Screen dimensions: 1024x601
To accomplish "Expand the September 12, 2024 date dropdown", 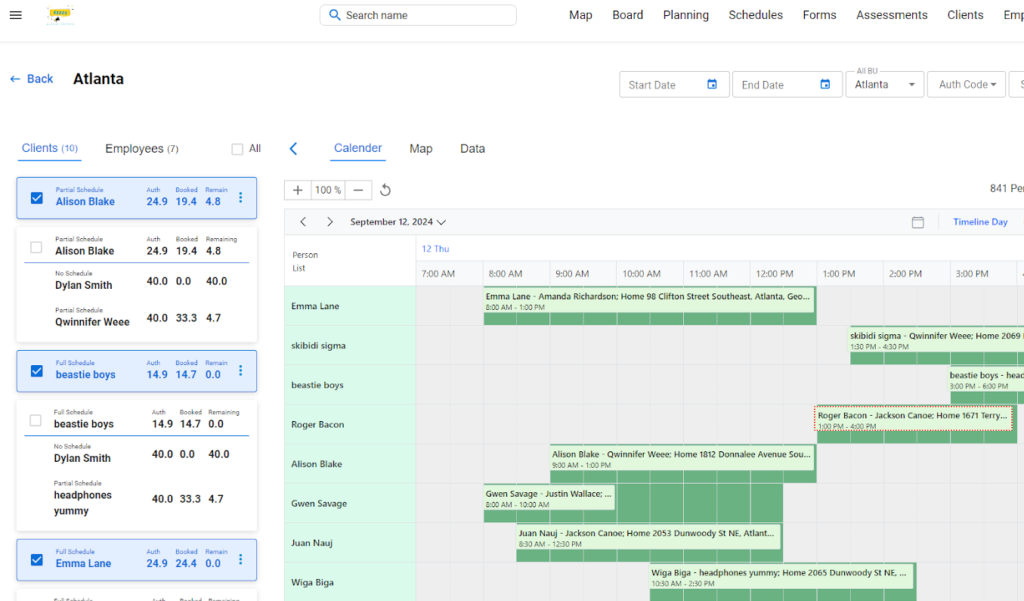I will [x=441, y=222].
